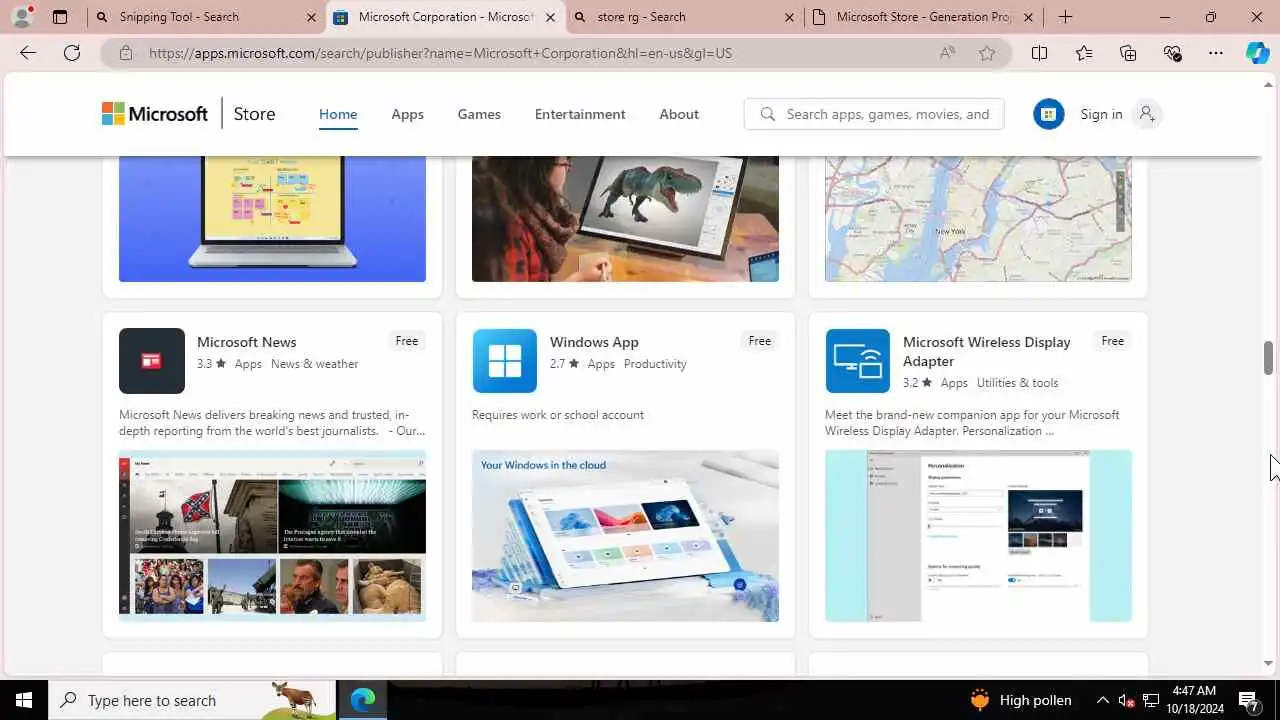Click the search magnifier icon in Store

click(767, 114)
